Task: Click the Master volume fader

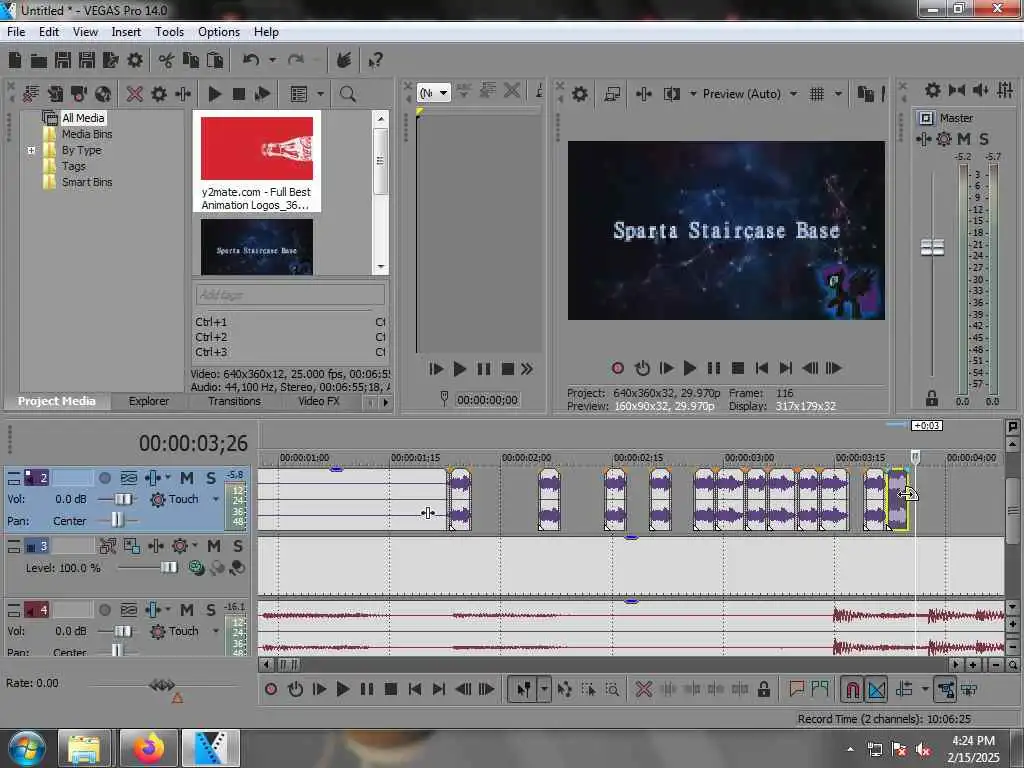Action: coord(932,248)
